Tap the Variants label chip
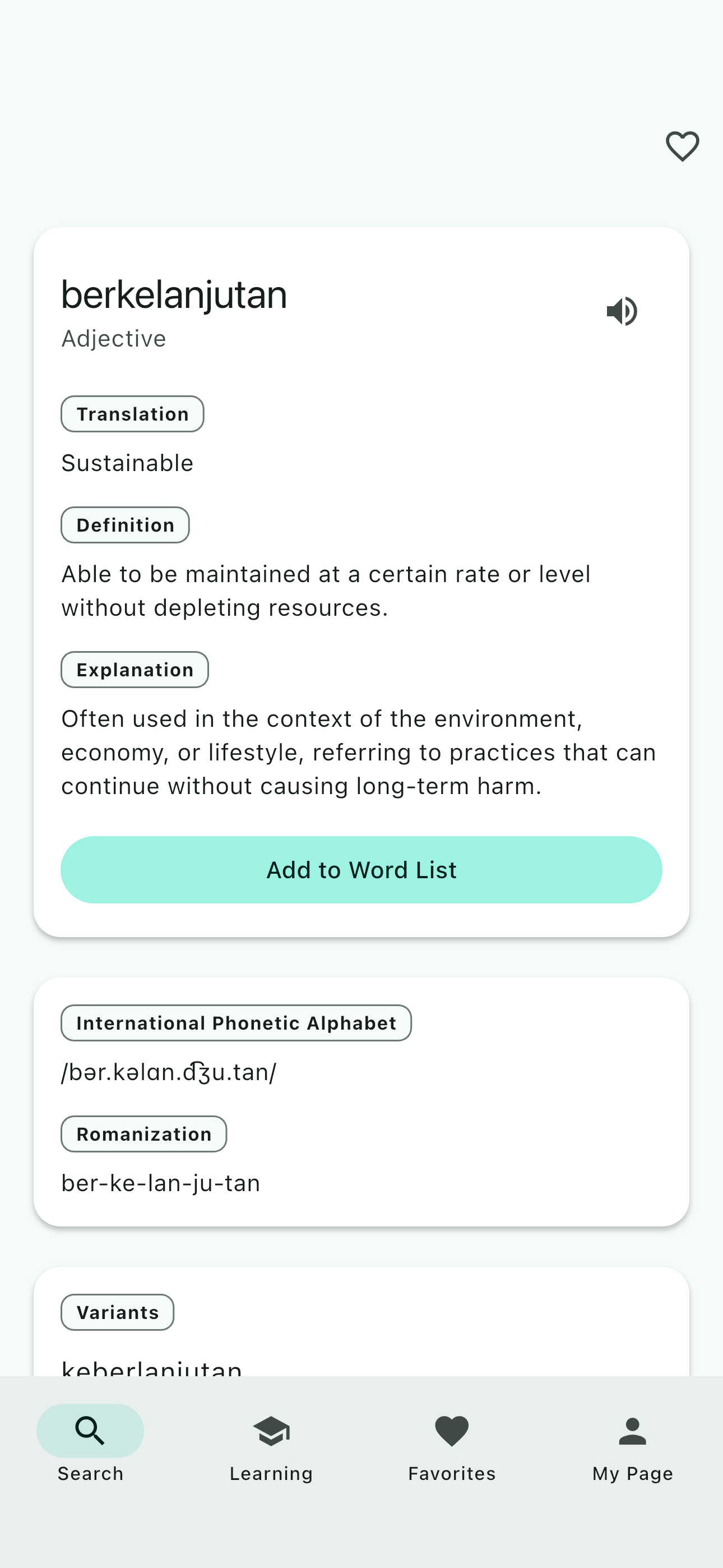 pyautogui.click(x=118, y=1312)
